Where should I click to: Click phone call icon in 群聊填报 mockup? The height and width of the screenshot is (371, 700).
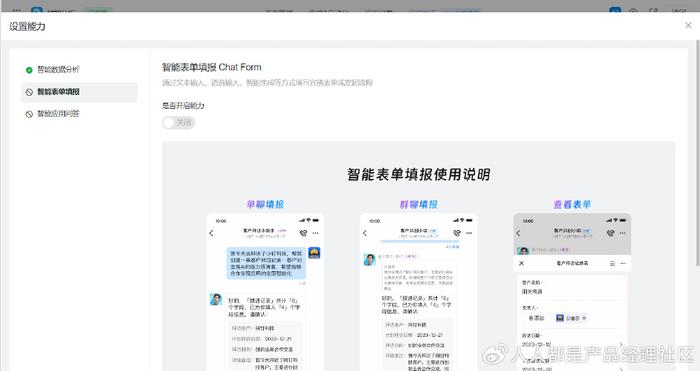click(457, 233)
